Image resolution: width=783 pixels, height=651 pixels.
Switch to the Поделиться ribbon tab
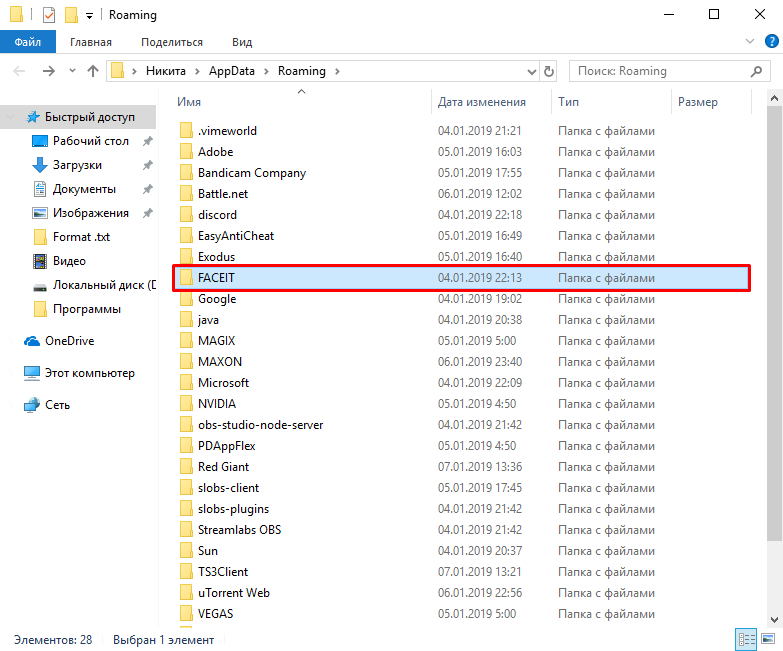[172, 42]
